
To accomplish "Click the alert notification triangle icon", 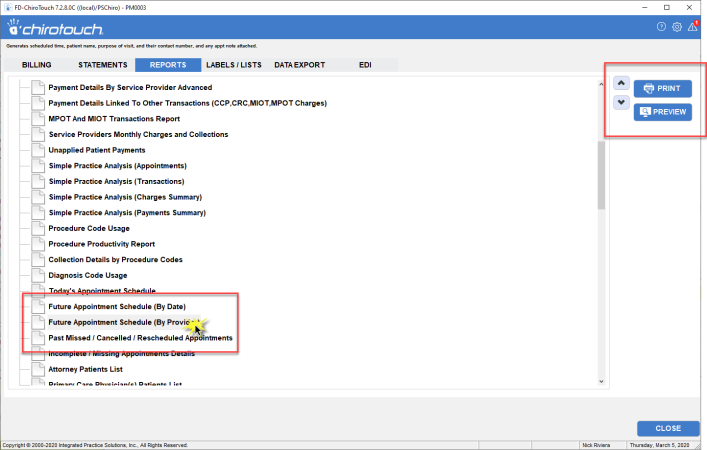I will [x=693, y=27].
